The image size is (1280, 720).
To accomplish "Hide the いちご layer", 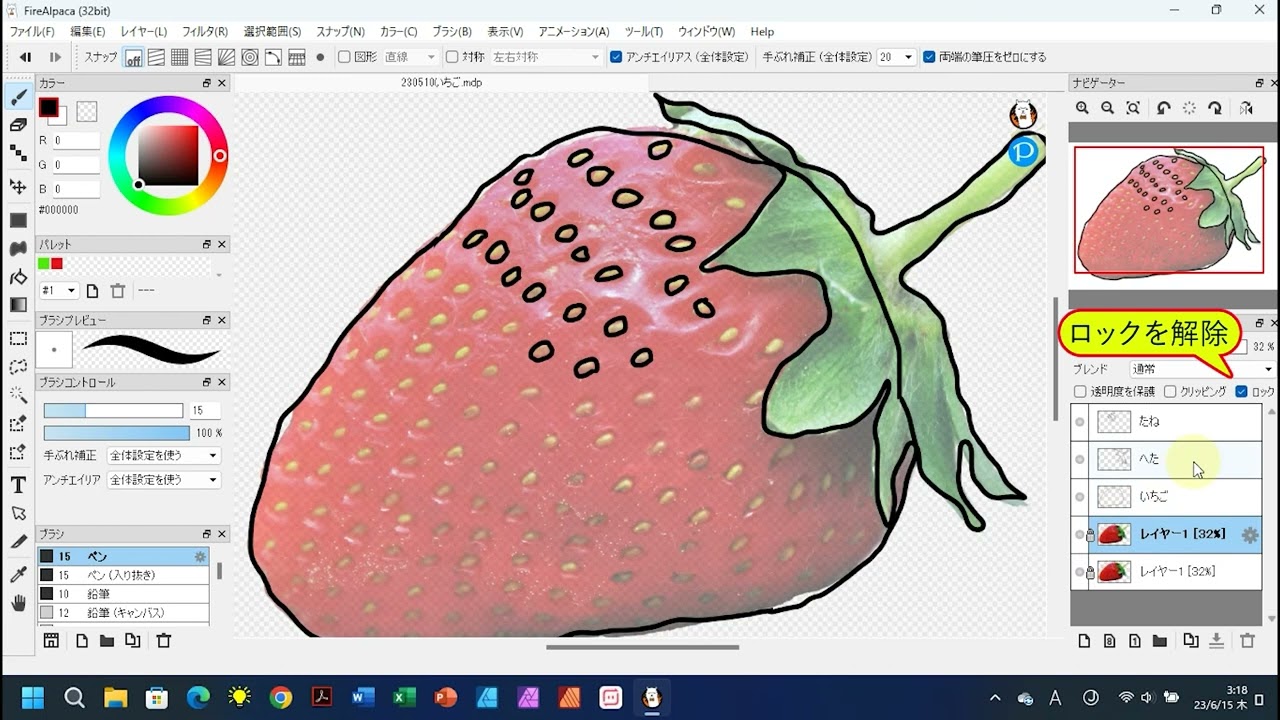I will (1080, 497).
